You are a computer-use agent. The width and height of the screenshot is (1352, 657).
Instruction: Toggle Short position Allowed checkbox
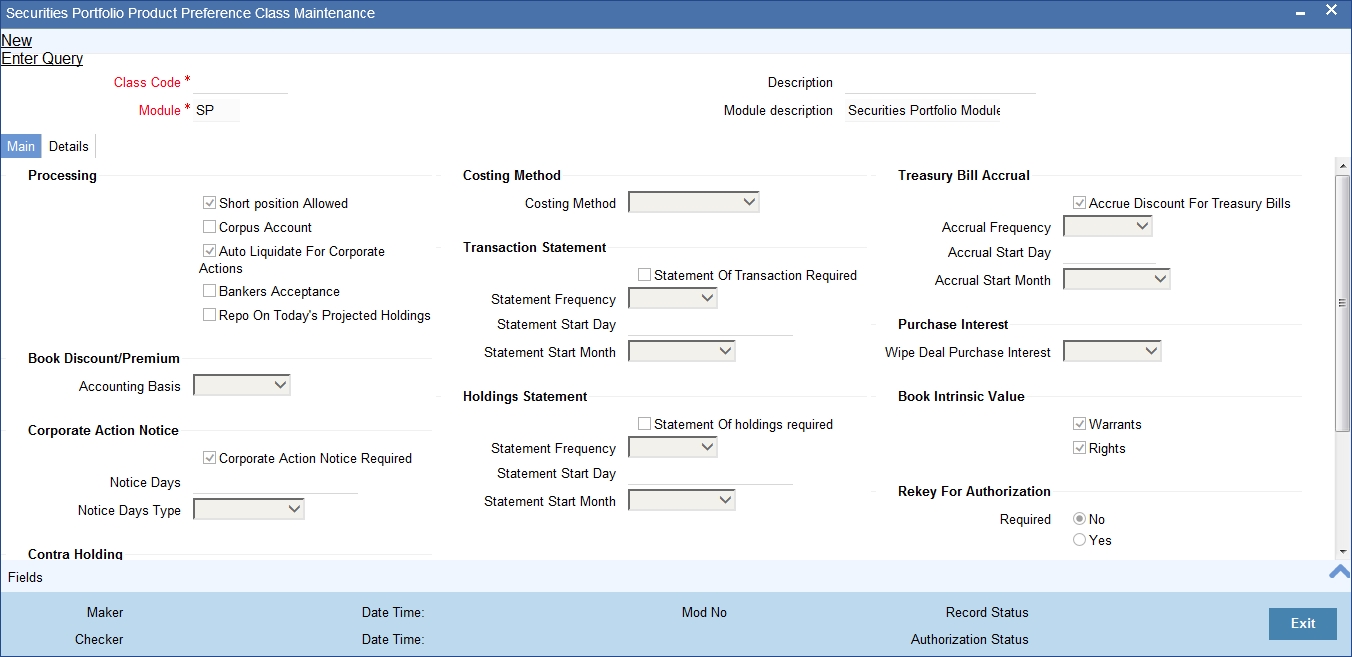click(209, 203)
